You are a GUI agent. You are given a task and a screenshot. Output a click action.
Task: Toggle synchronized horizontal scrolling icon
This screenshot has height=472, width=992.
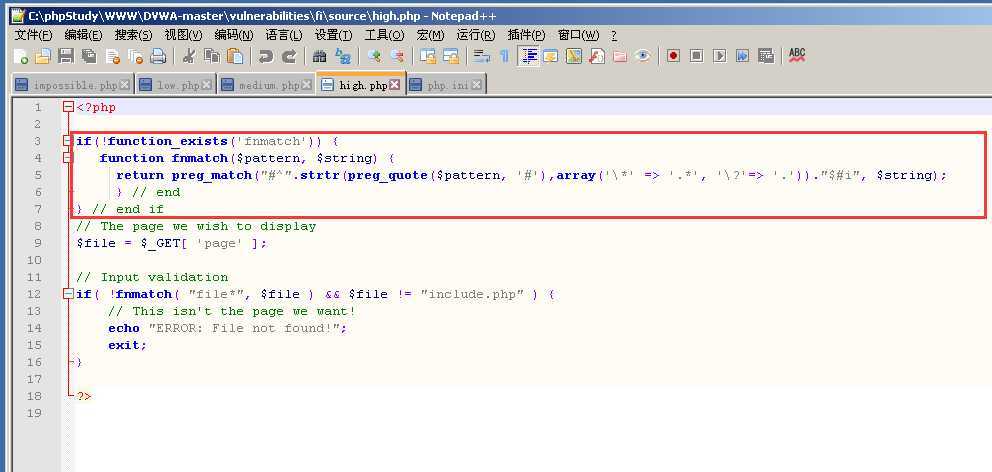click(x=451, y=56)
